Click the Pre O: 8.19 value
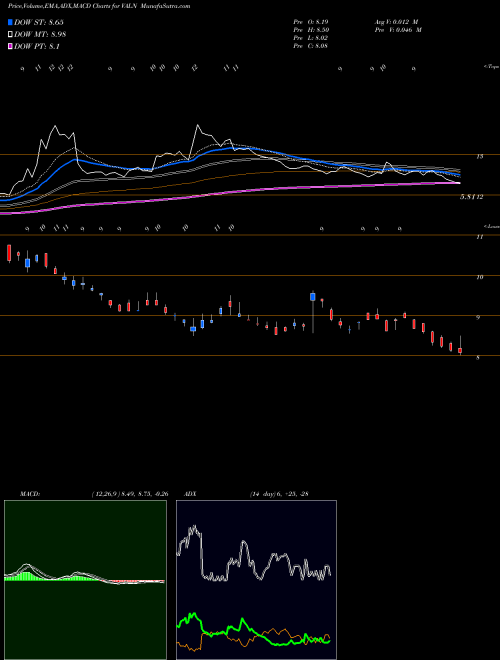 [x=311, y=21]
